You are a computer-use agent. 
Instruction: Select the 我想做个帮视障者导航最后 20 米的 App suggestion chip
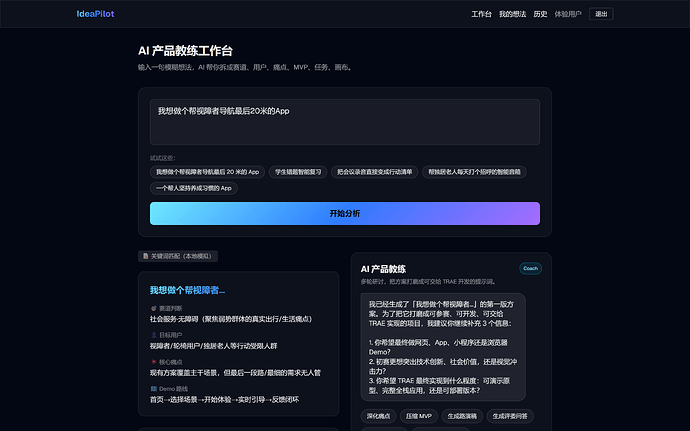tap(207, 172)
